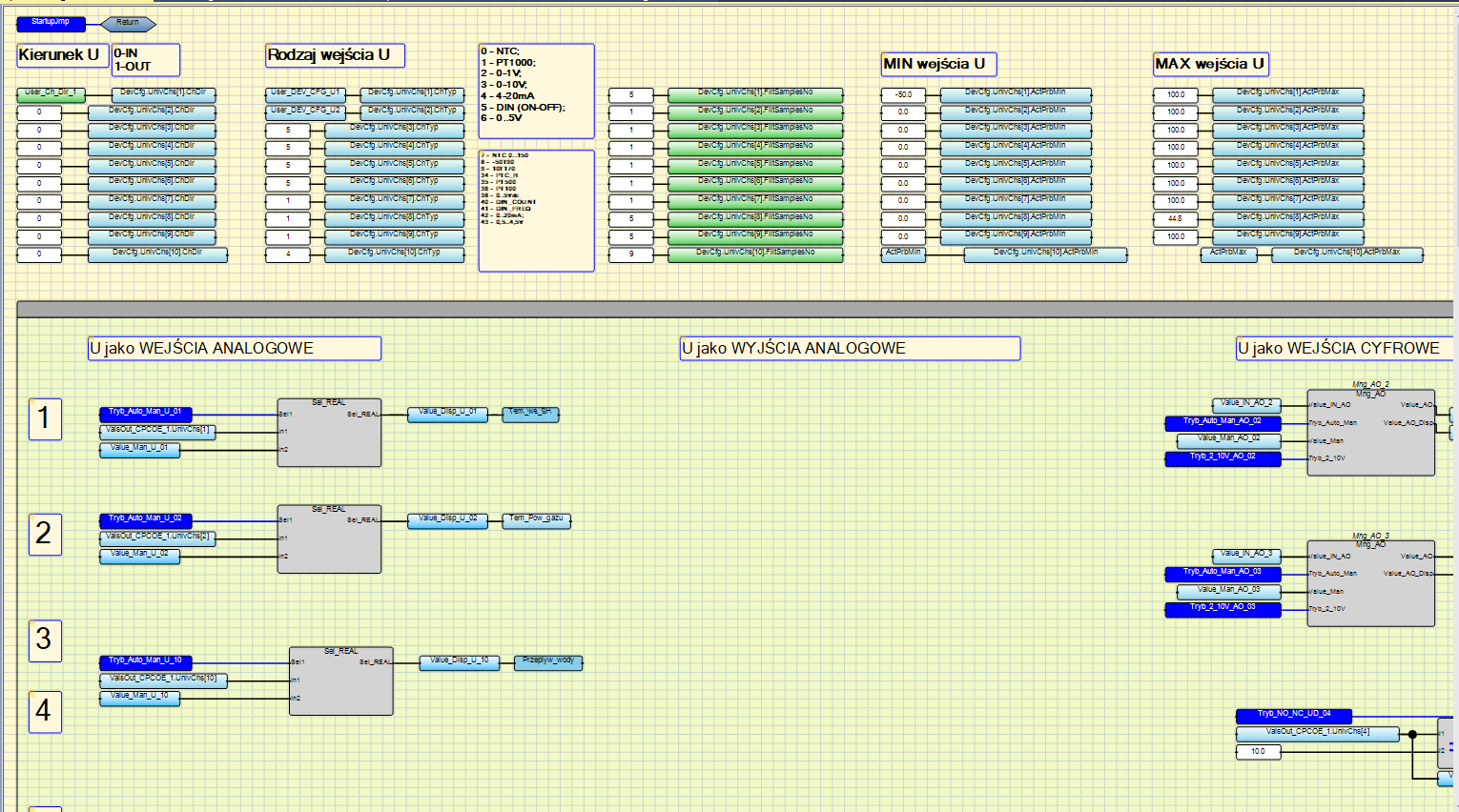The height and width of the screenshot is (812, 1459).
Task: Select the legend note starting "7 - NTC 0..150"
Action: point(536,211)
